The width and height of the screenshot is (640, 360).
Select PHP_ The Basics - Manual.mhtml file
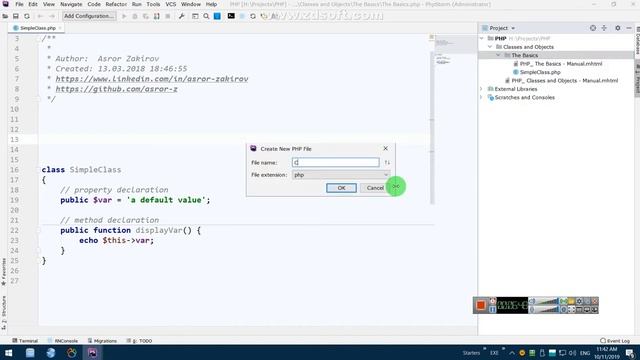560,64
